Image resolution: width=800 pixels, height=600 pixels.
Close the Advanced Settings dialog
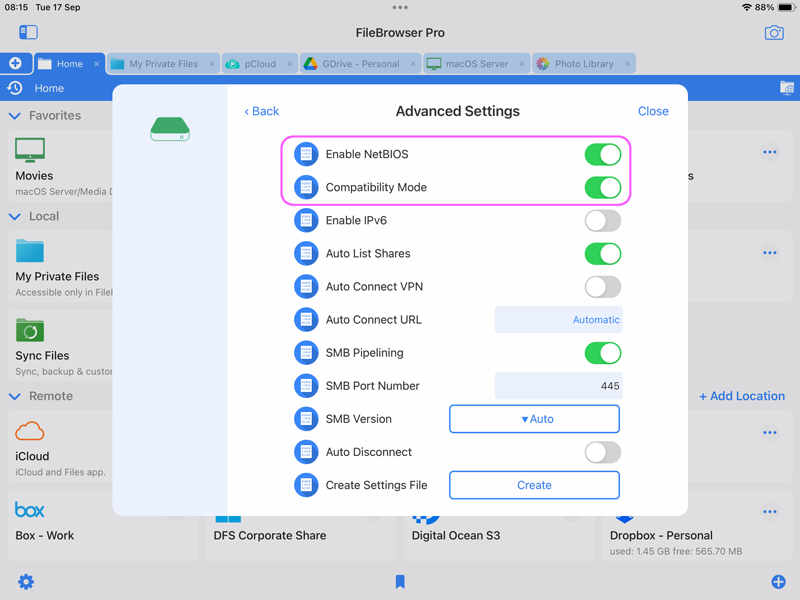653,111
